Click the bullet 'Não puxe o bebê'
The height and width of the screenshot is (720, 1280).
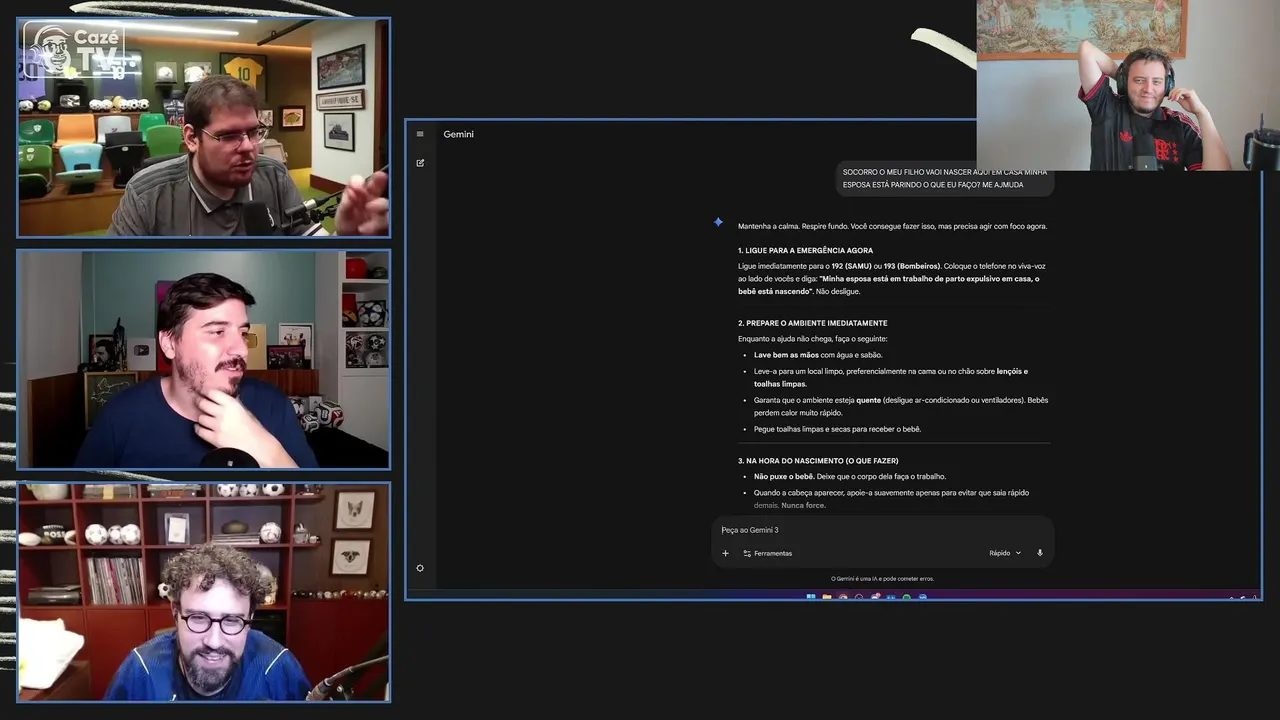pos(849,477)
